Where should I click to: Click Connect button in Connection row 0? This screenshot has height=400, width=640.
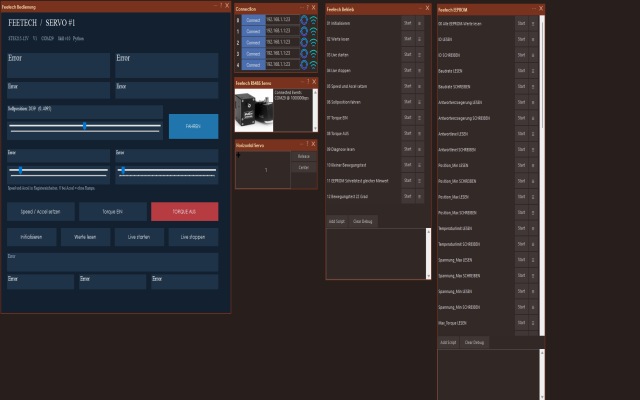(253, 20)
